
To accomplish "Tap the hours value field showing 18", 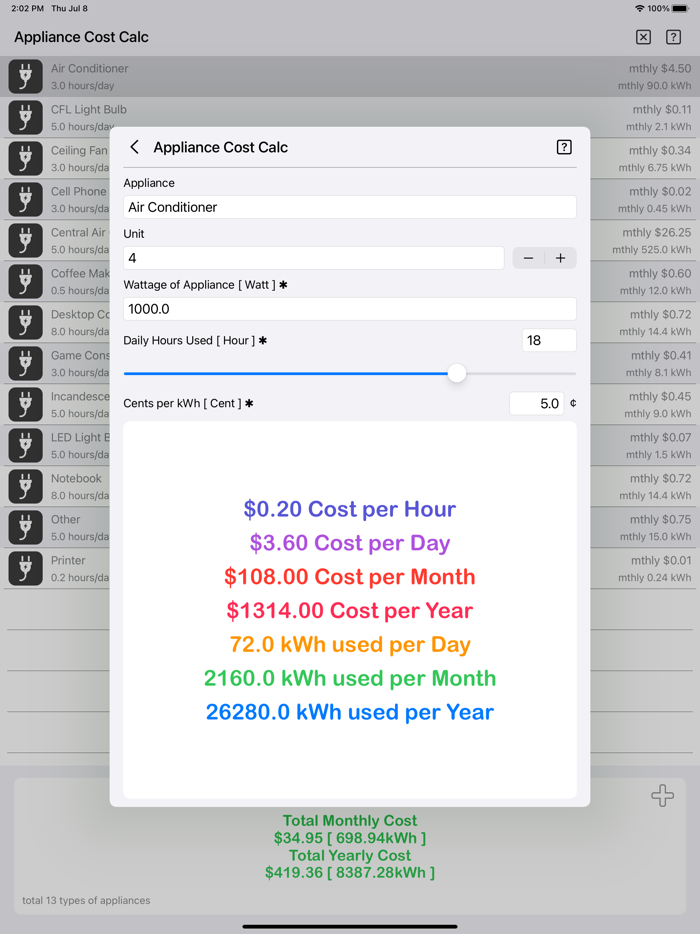I will [548, 340].
